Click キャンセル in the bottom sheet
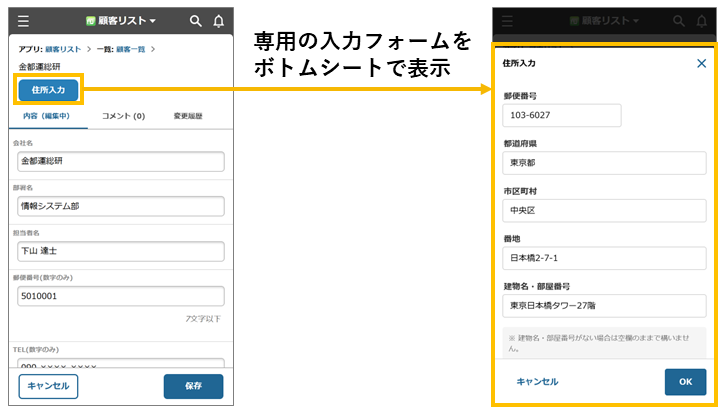This screenshot has height=416, width=725. [x=537, y=382]
